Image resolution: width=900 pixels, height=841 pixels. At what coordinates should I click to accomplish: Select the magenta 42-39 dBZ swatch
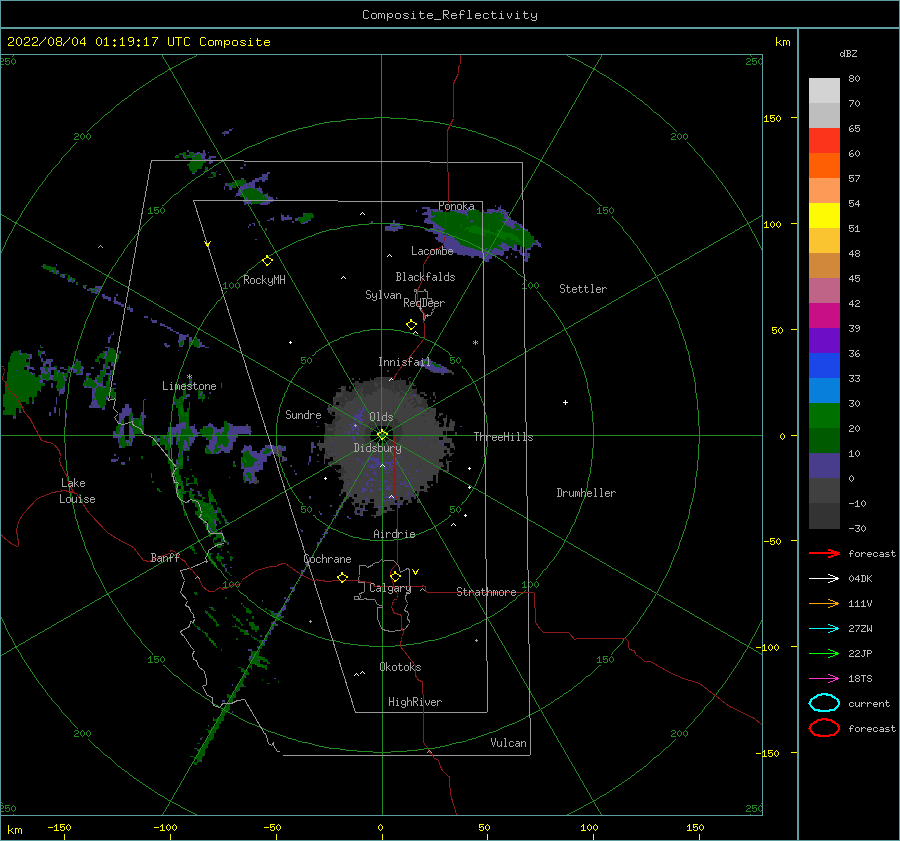coord(824,315)
